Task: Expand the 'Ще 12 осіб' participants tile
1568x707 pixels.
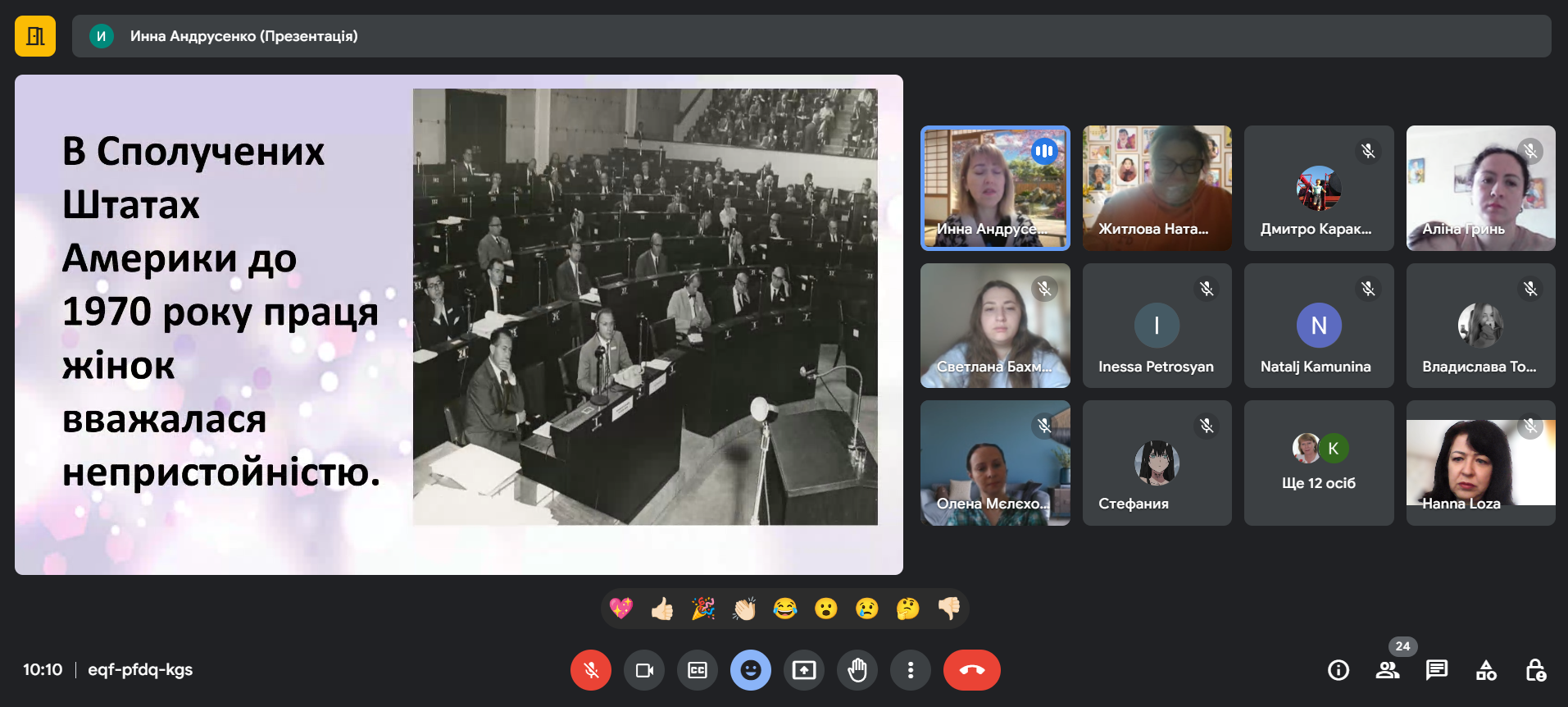Action: coord(1318,463)
